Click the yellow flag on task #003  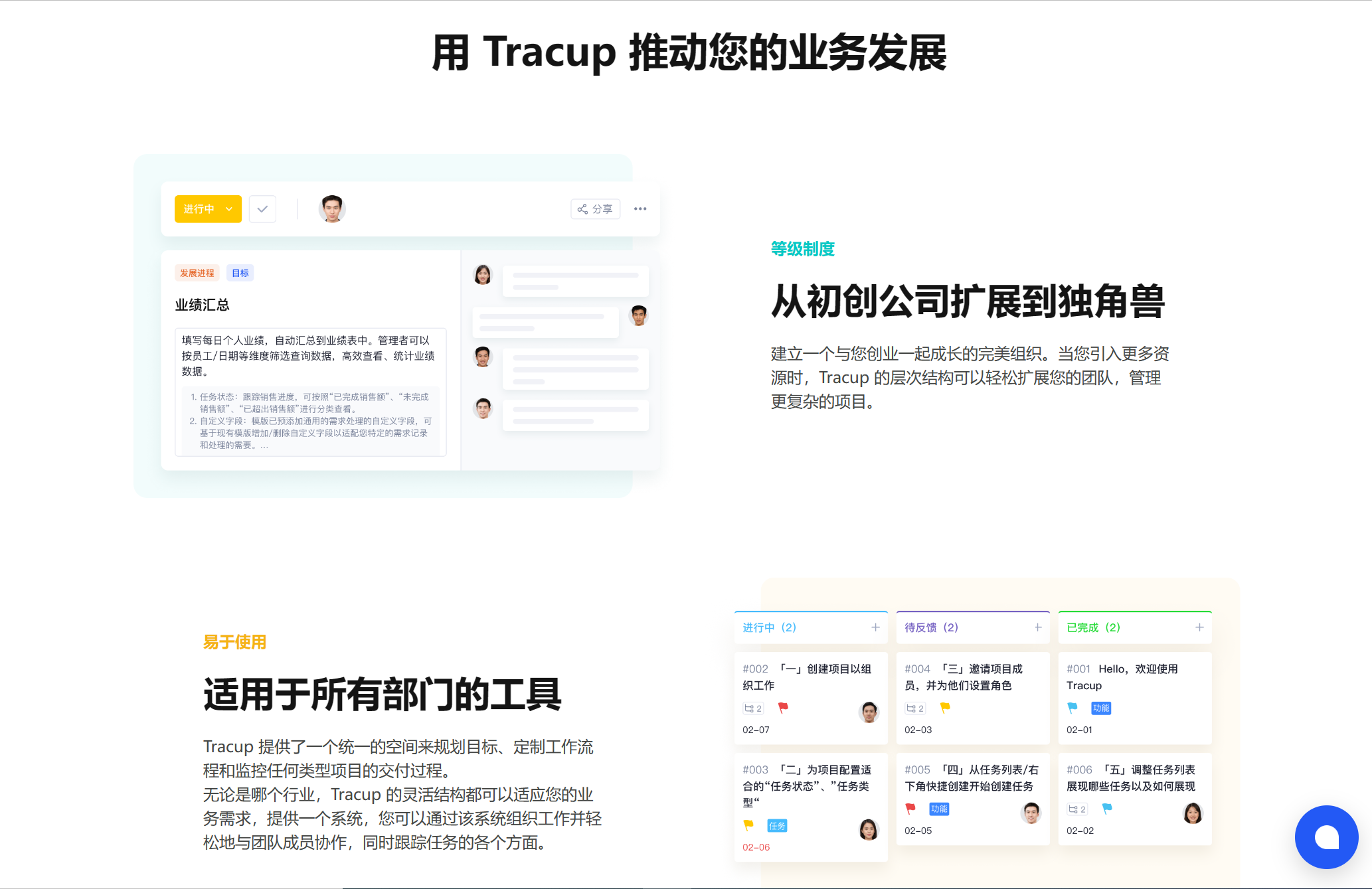[x=748, y=825]
